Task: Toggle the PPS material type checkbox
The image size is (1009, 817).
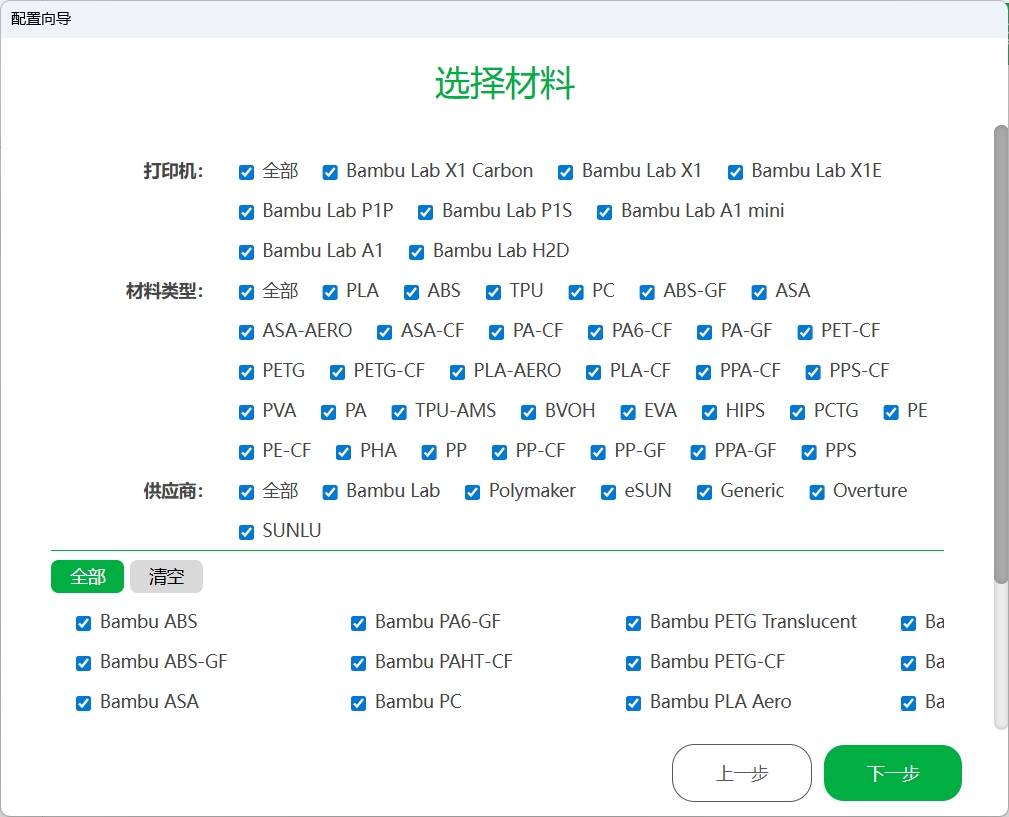Action: pos(809,452)
